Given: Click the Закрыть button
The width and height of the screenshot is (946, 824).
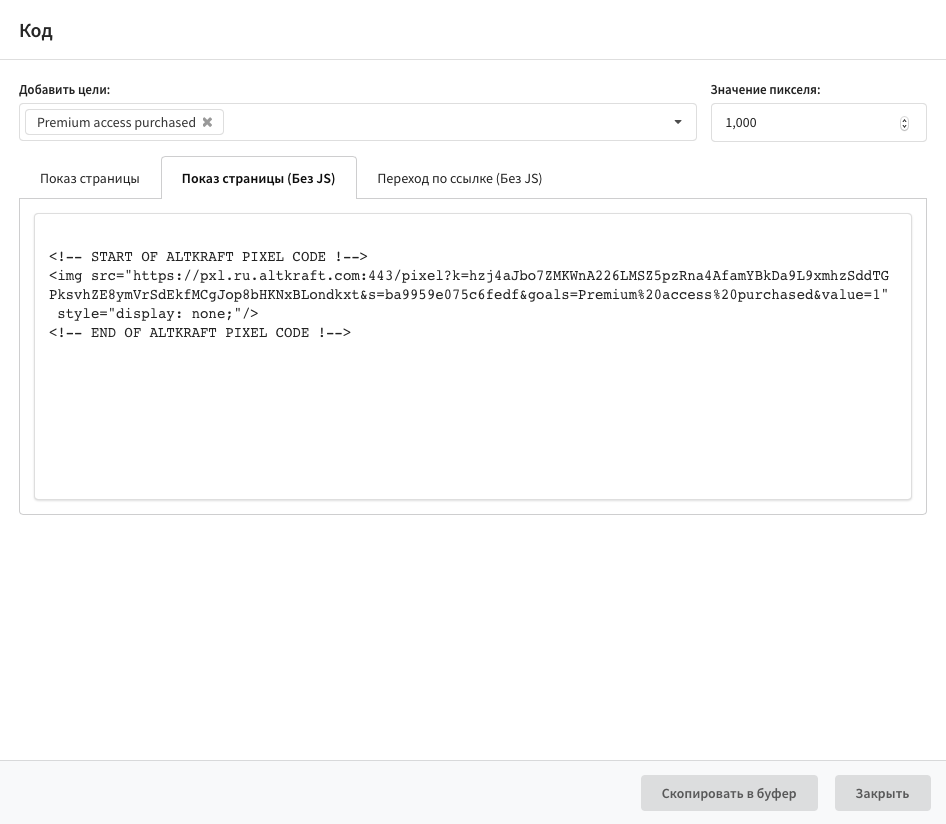Looking at the screenshot, I should pyautogui.click(x=882, y=793).
